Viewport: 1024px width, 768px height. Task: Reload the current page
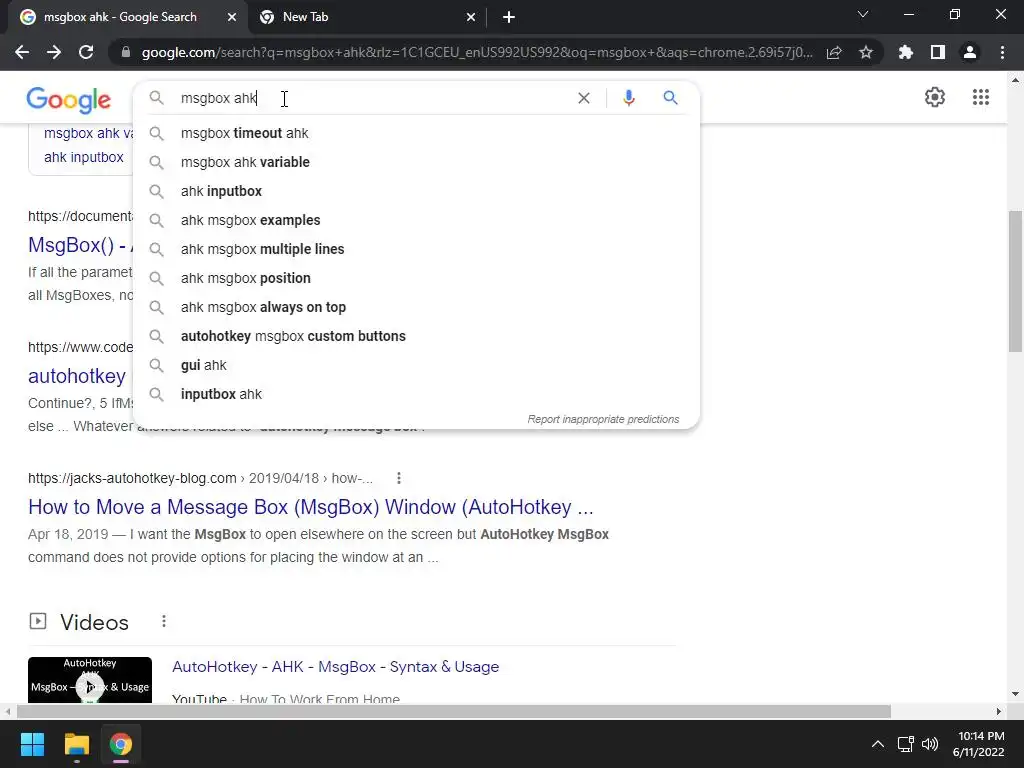tap(86, 52)
